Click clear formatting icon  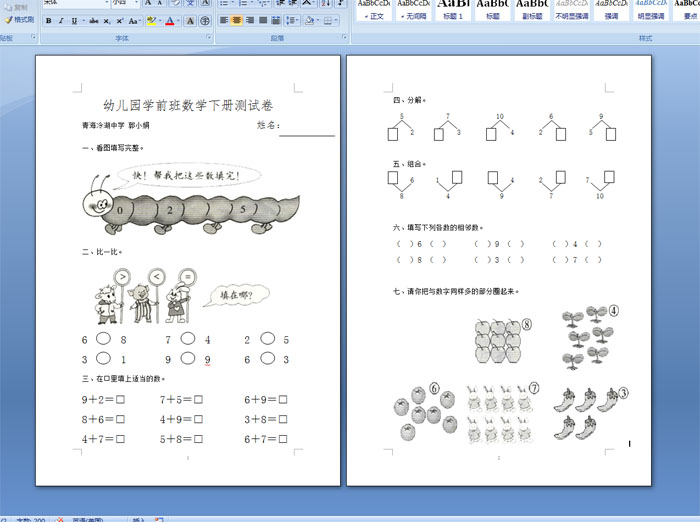[x=175, y=3]
